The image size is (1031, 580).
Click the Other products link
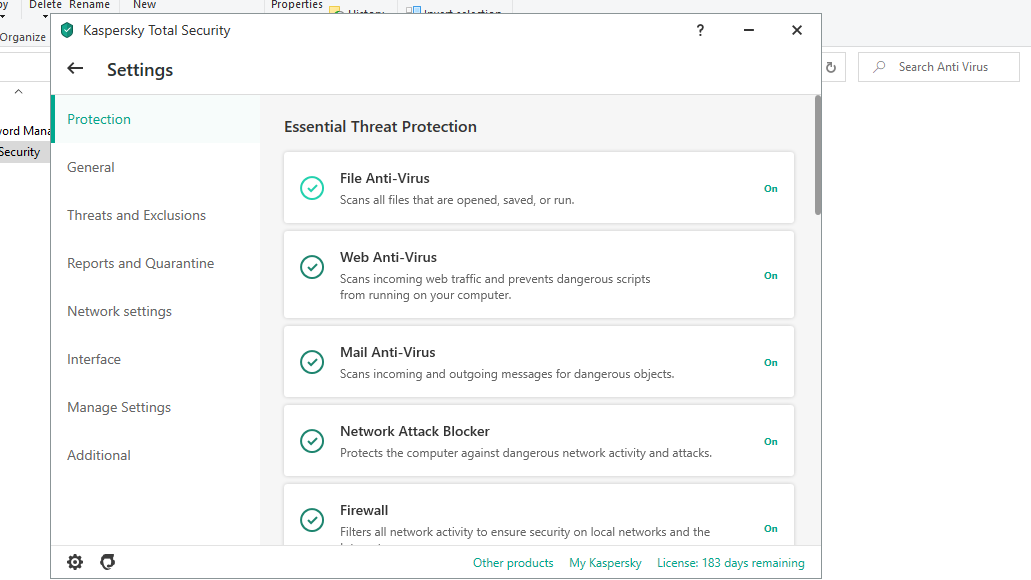pos(513,563)
